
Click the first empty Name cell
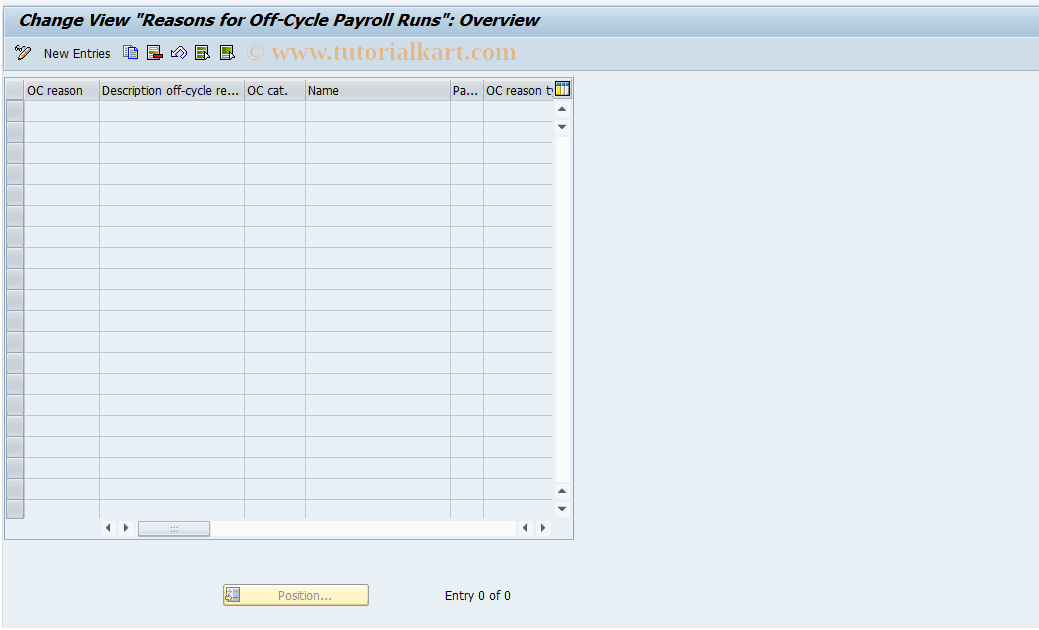378,111
